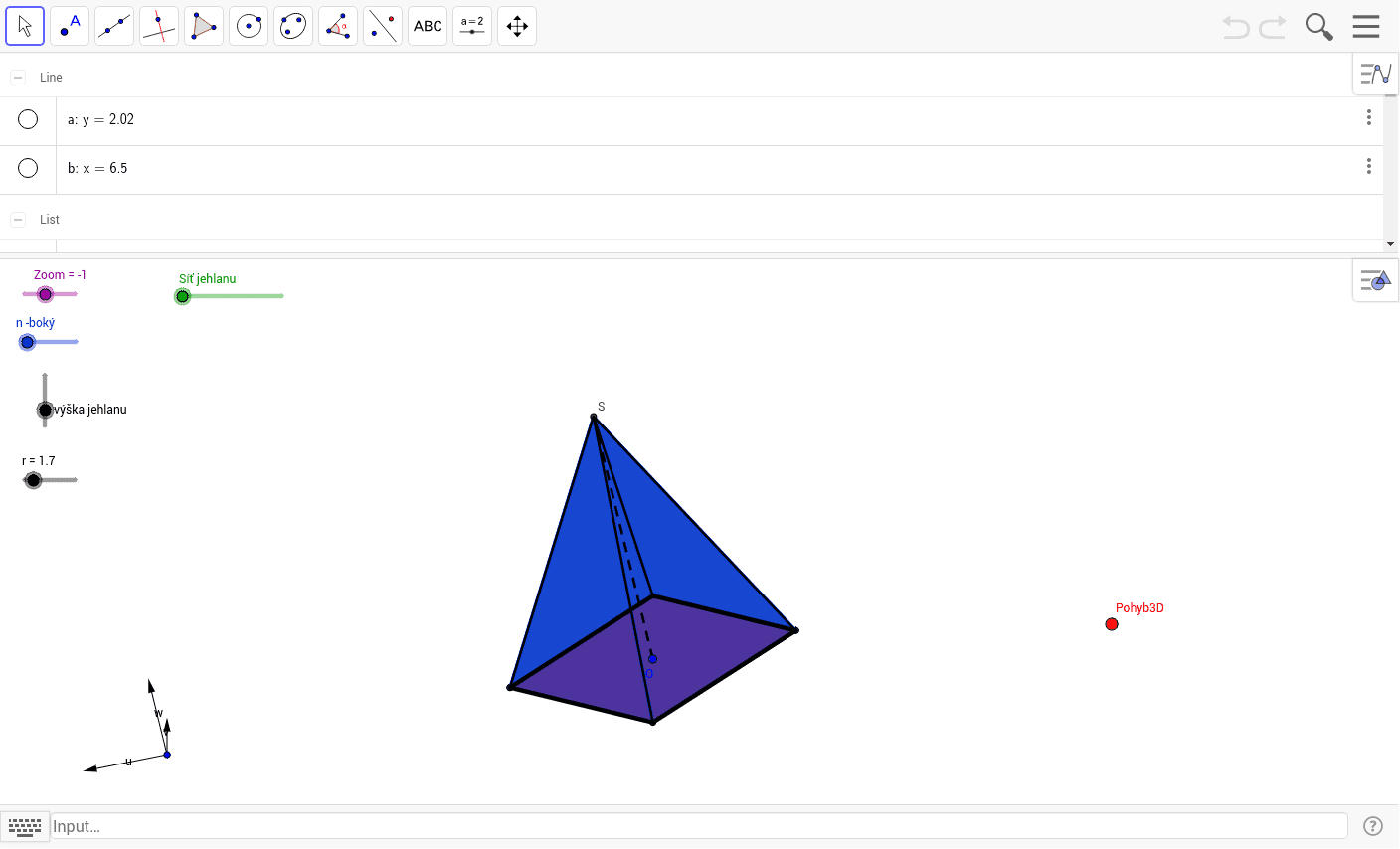The image size is (1400, 849).
Task: Open Graphics view style bar
Action: coord(1376,280)
